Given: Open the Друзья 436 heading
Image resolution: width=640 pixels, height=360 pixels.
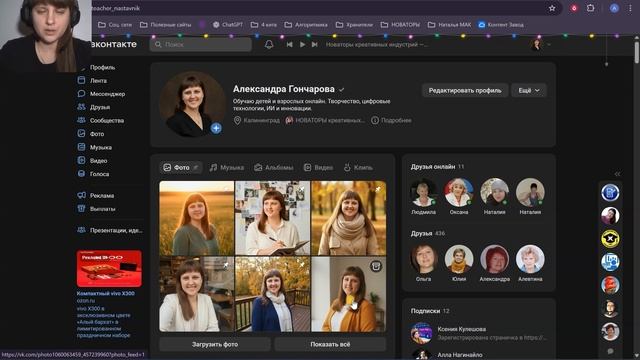Looking at the screenshot, I should pyautogui.click(x=428, y=233).
